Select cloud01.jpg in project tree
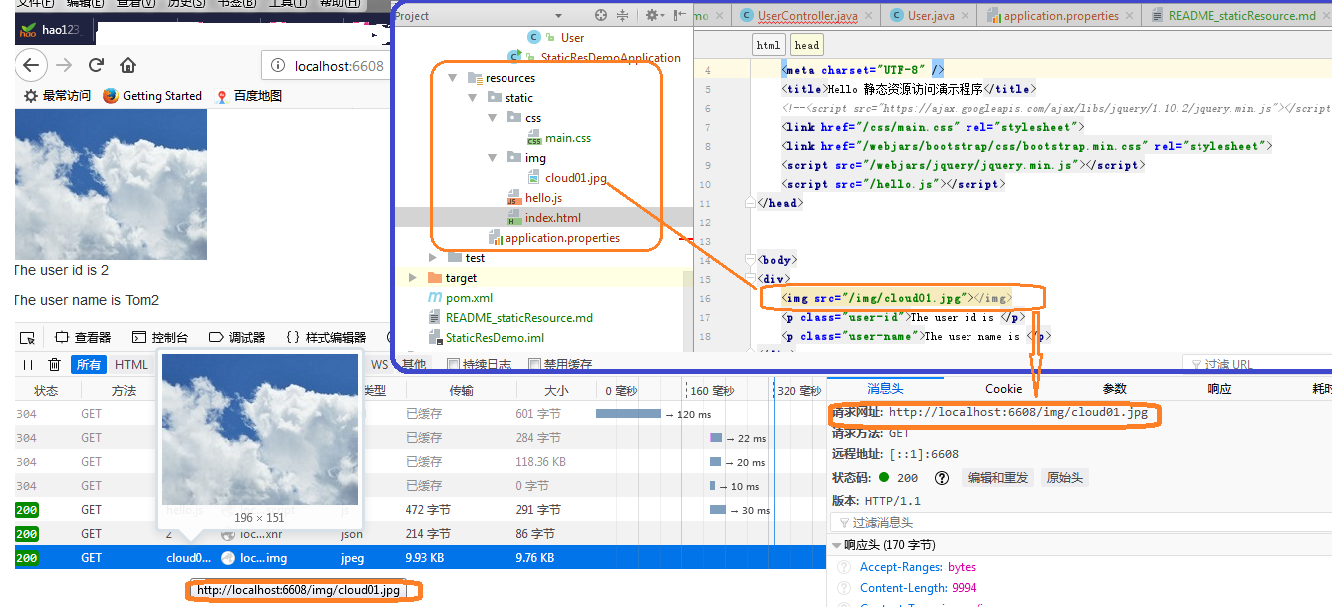The width and height of the screenshot is (1332, 607). [x=576, y=178]
